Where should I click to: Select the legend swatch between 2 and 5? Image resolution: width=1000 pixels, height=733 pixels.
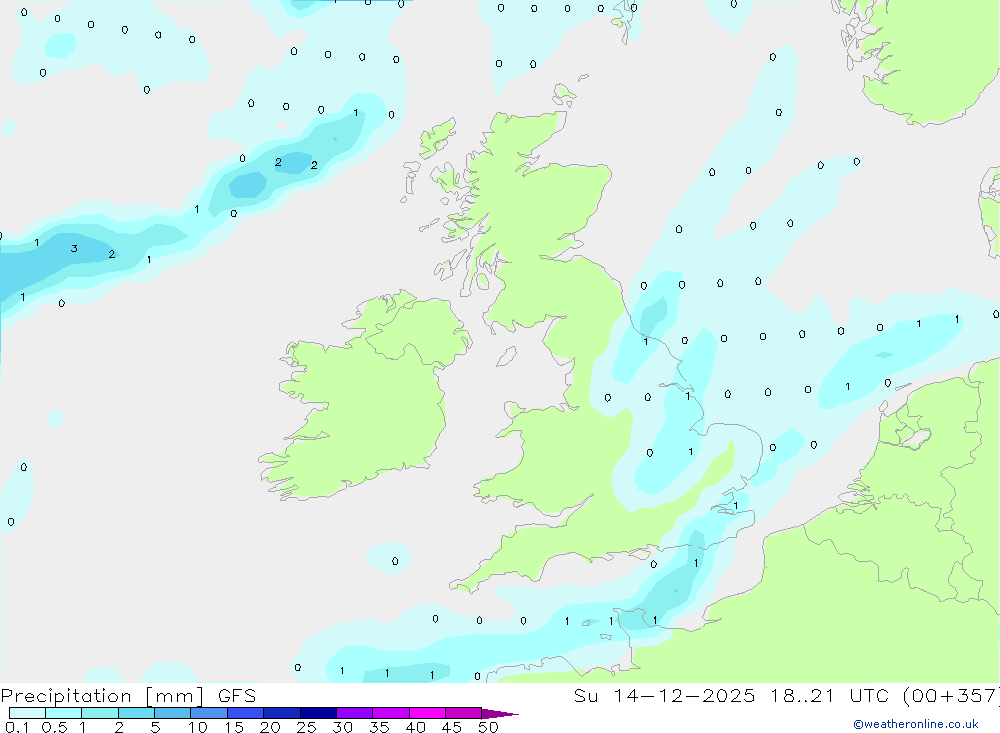[136, 713]
